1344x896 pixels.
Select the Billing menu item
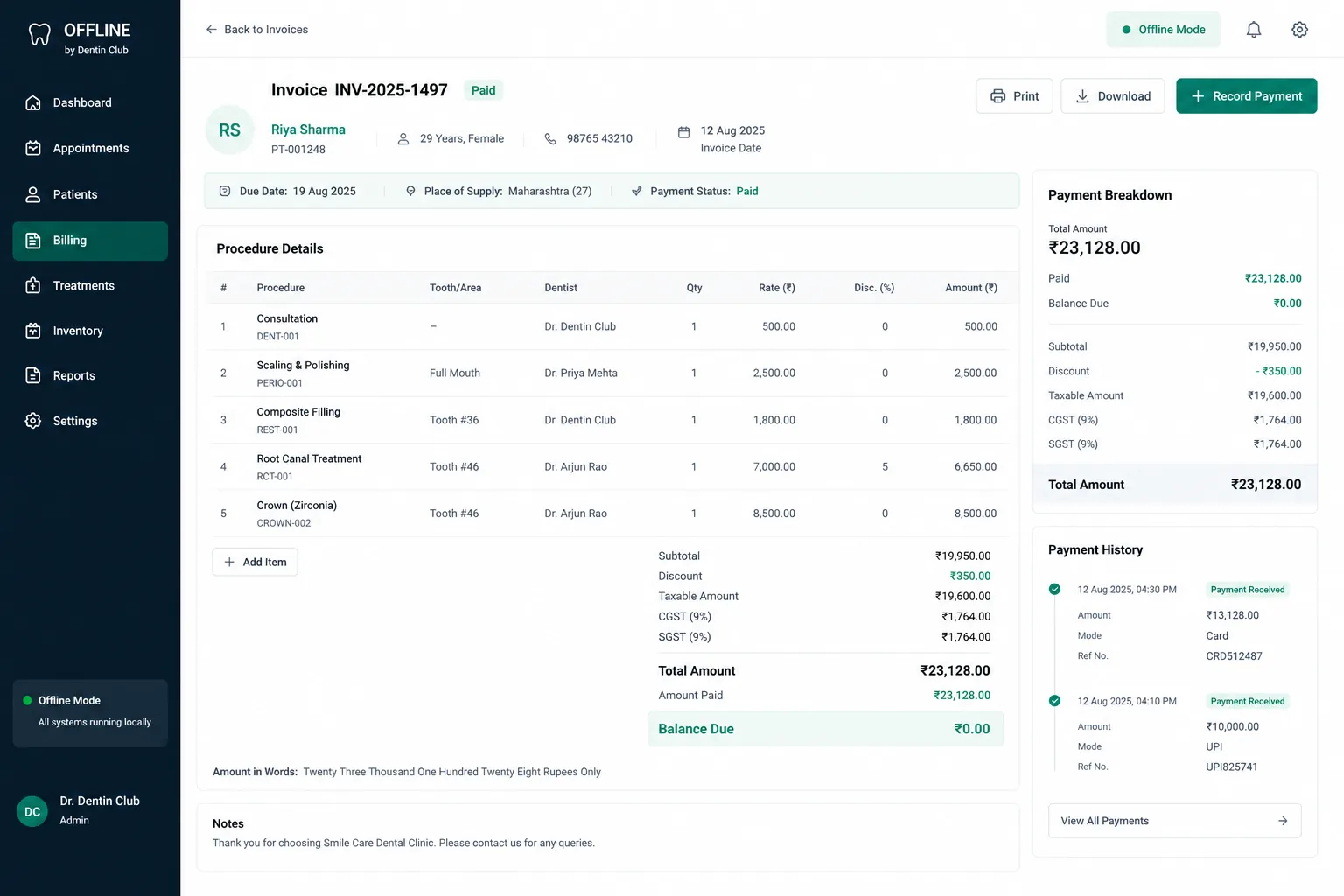click(90, 241)
